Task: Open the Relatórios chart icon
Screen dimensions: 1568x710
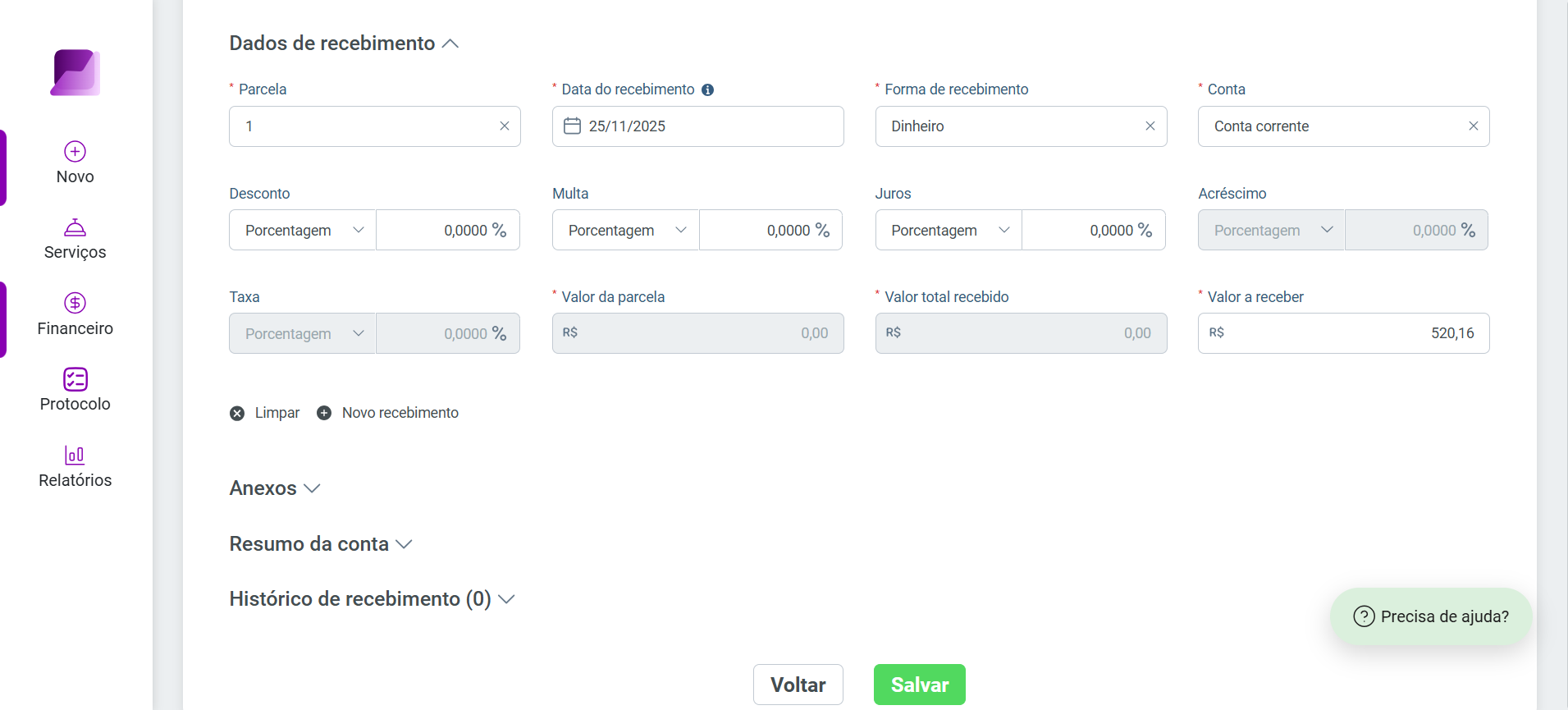Action: [75, 455]
